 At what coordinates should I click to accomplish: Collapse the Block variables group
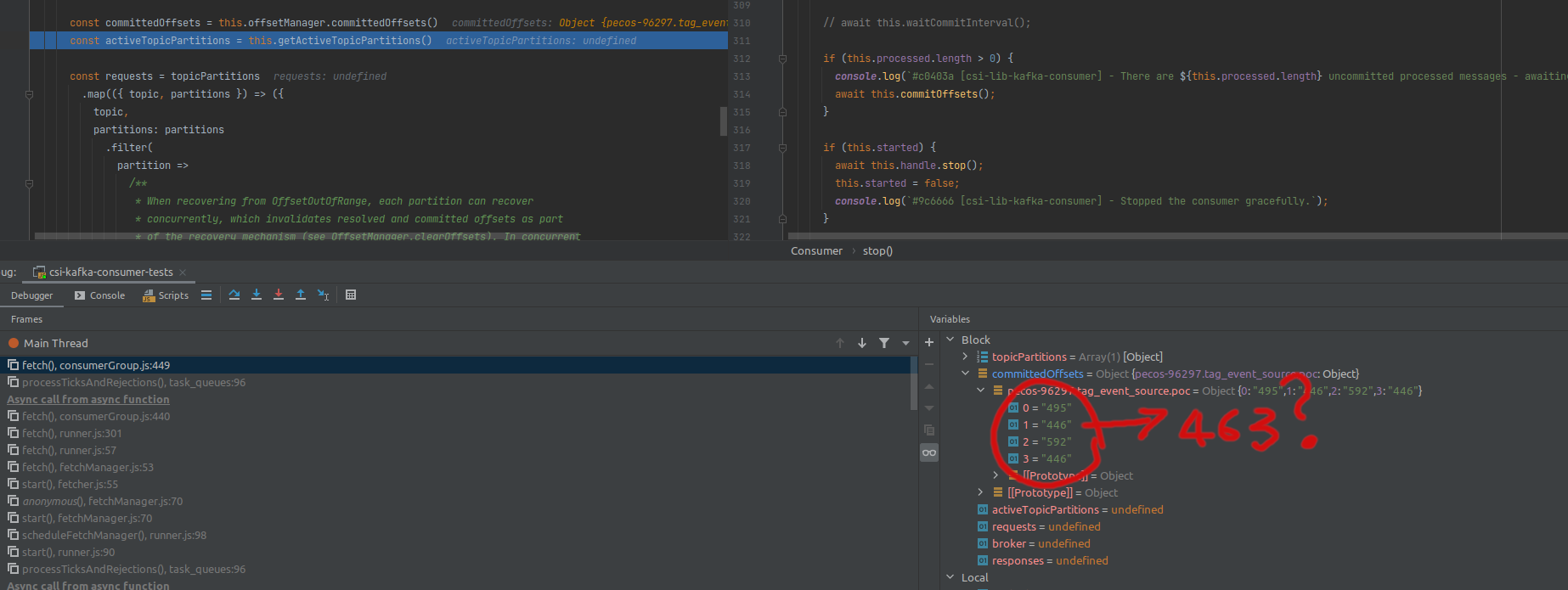click(x=950, y=340)
